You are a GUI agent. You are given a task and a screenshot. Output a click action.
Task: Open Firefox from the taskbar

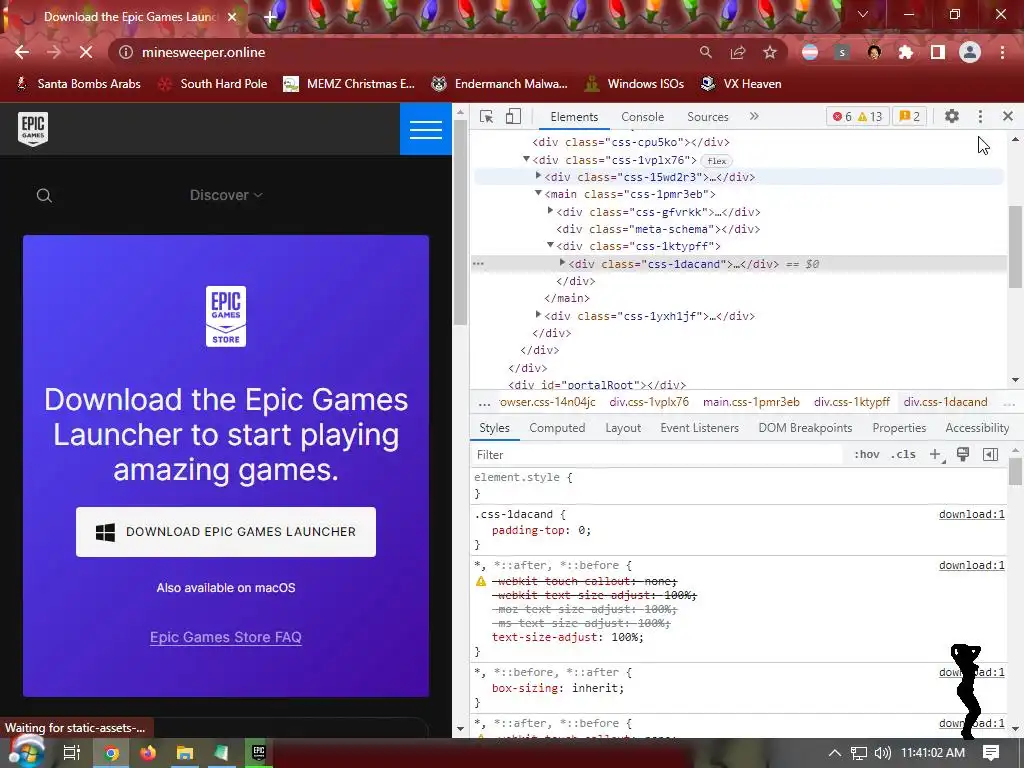[x=148, y=753]
